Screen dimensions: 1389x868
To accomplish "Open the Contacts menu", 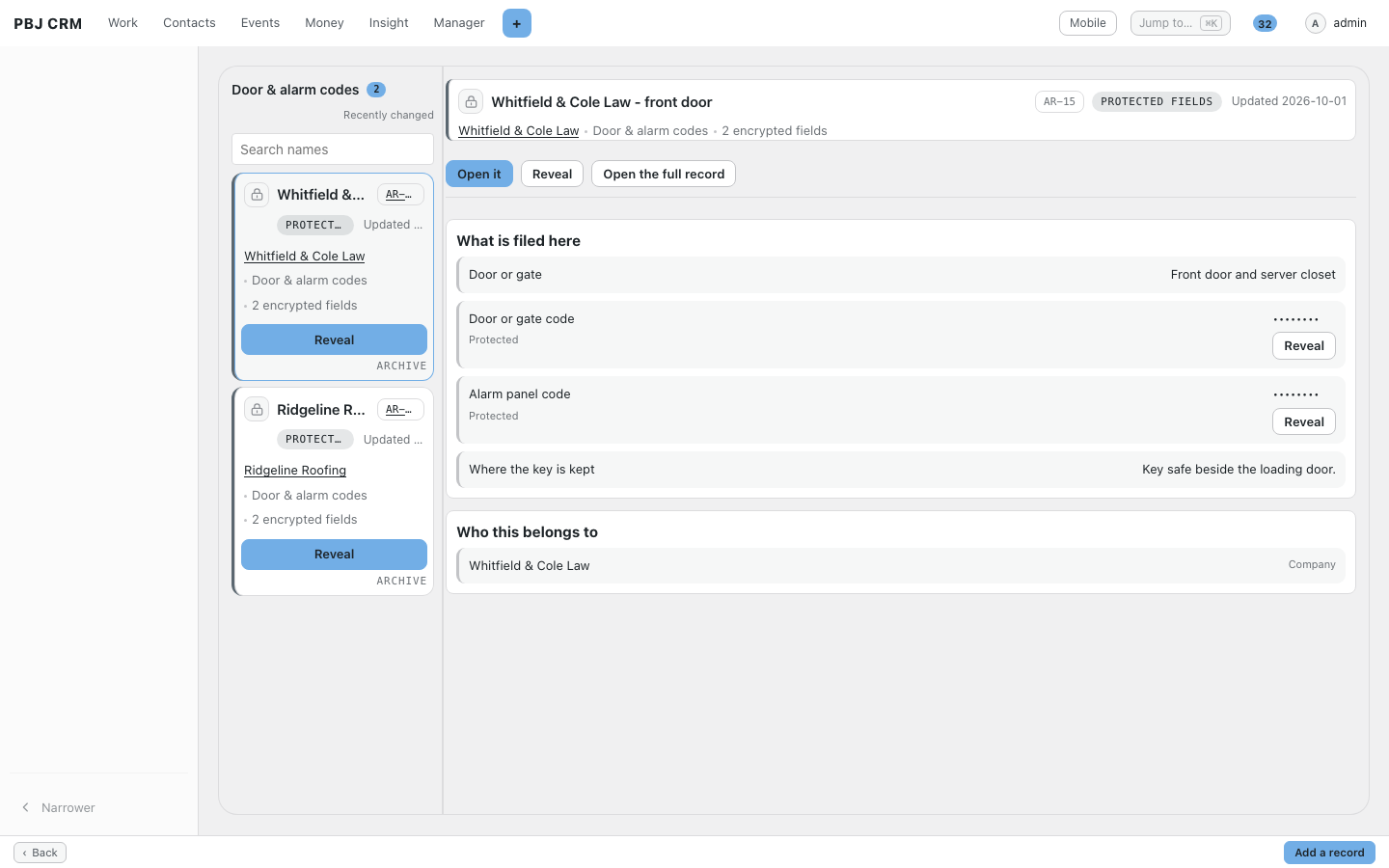I will click(189, 23).
